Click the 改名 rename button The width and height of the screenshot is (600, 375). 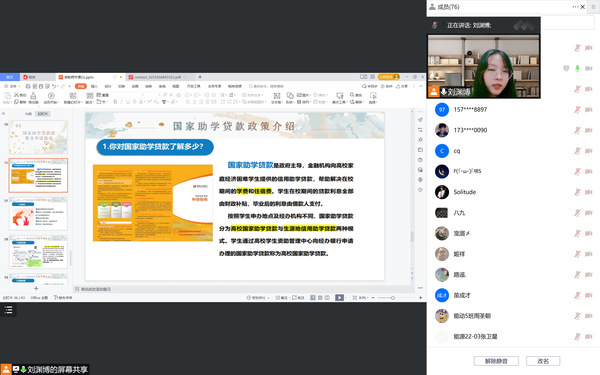coord(543,361)
